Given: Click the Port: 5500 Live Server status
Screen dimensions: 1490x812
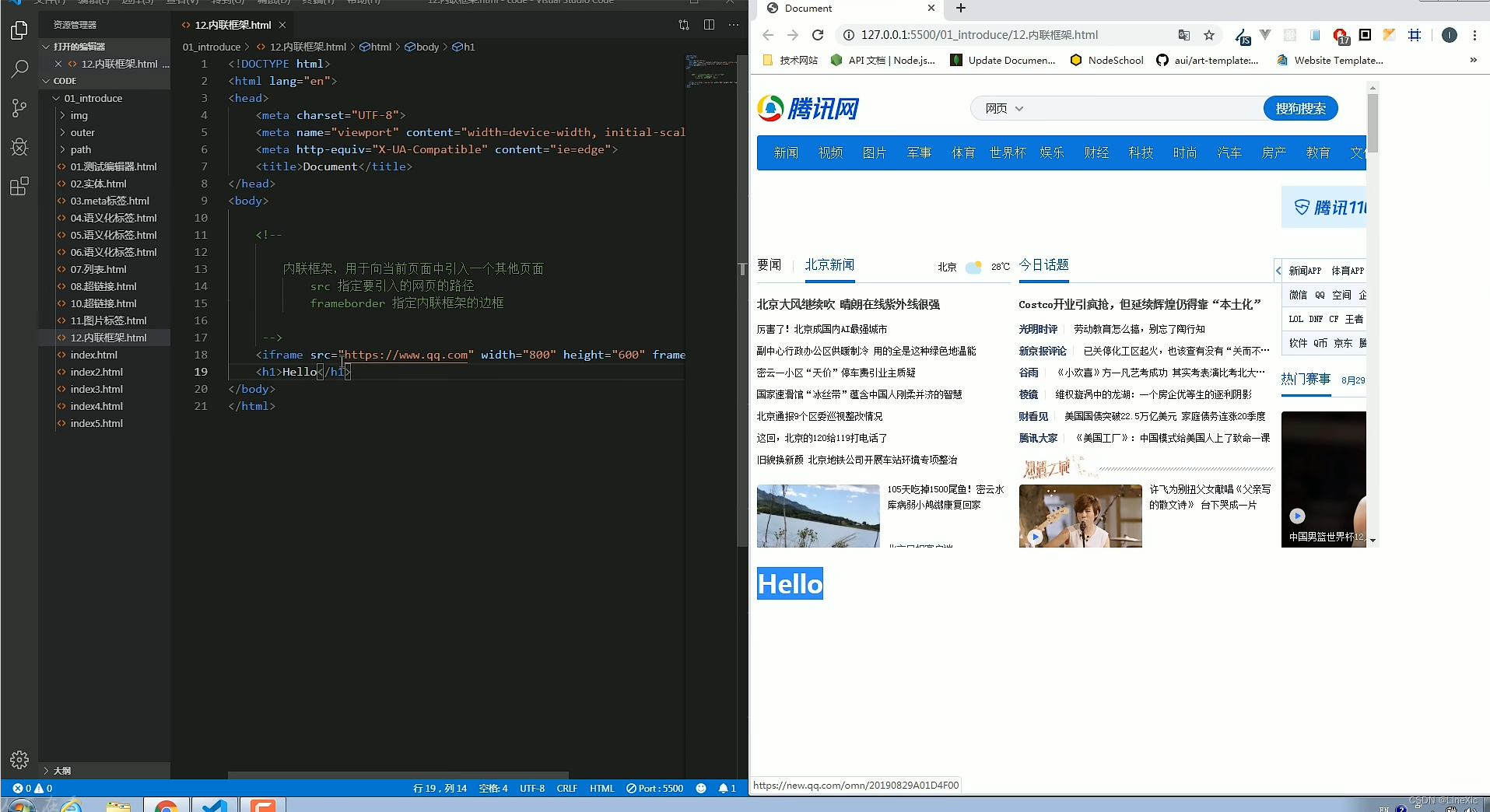Looking at the screenshot, I should (654, 788).
